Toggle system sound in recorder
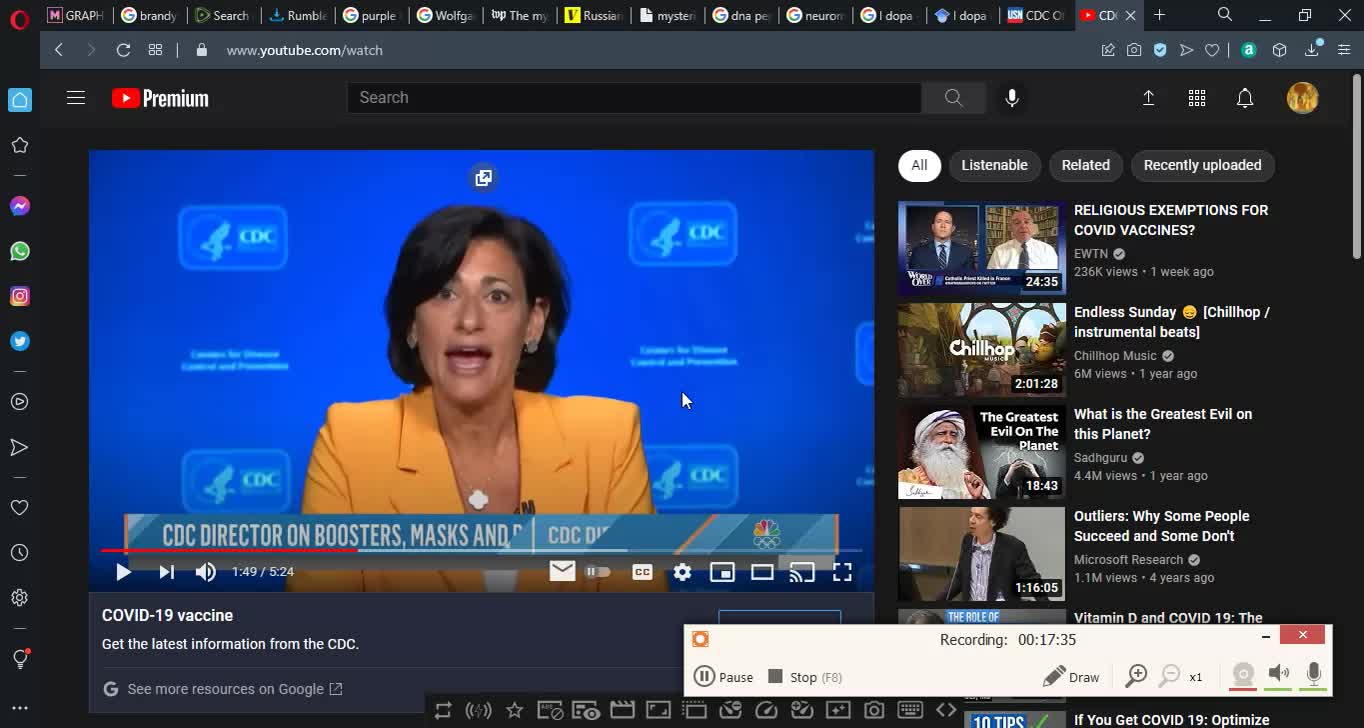This screenshot has width=1364, height=728. (x=1279, y=675)
